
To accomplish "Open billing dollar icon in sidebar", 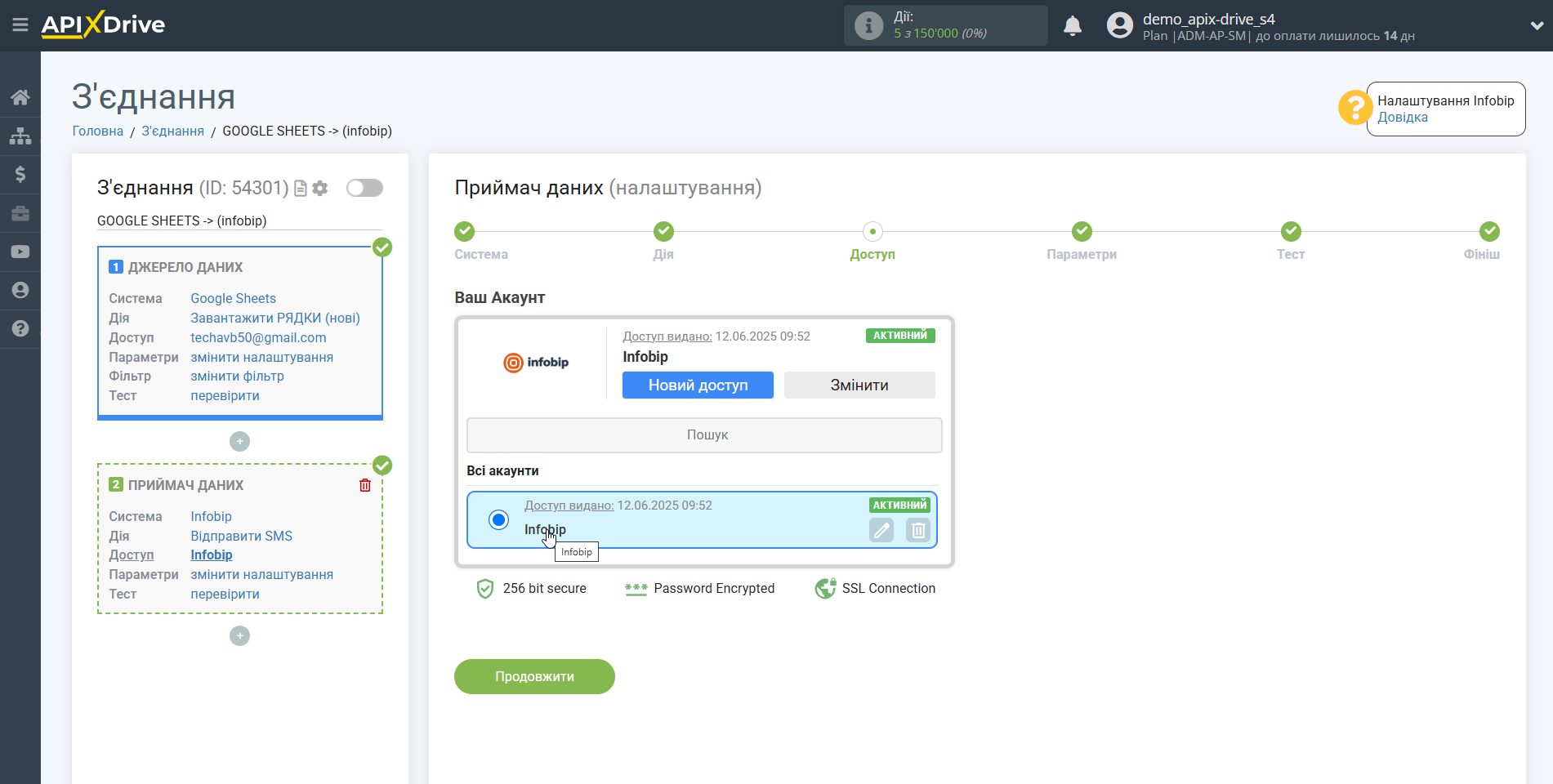I will click(x=20, y=174).
